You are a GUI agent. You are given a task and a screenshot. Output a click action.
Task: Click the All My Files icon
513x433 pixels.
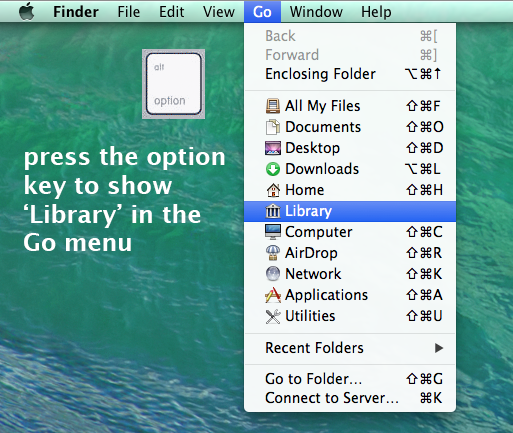[x=273, y=106]
